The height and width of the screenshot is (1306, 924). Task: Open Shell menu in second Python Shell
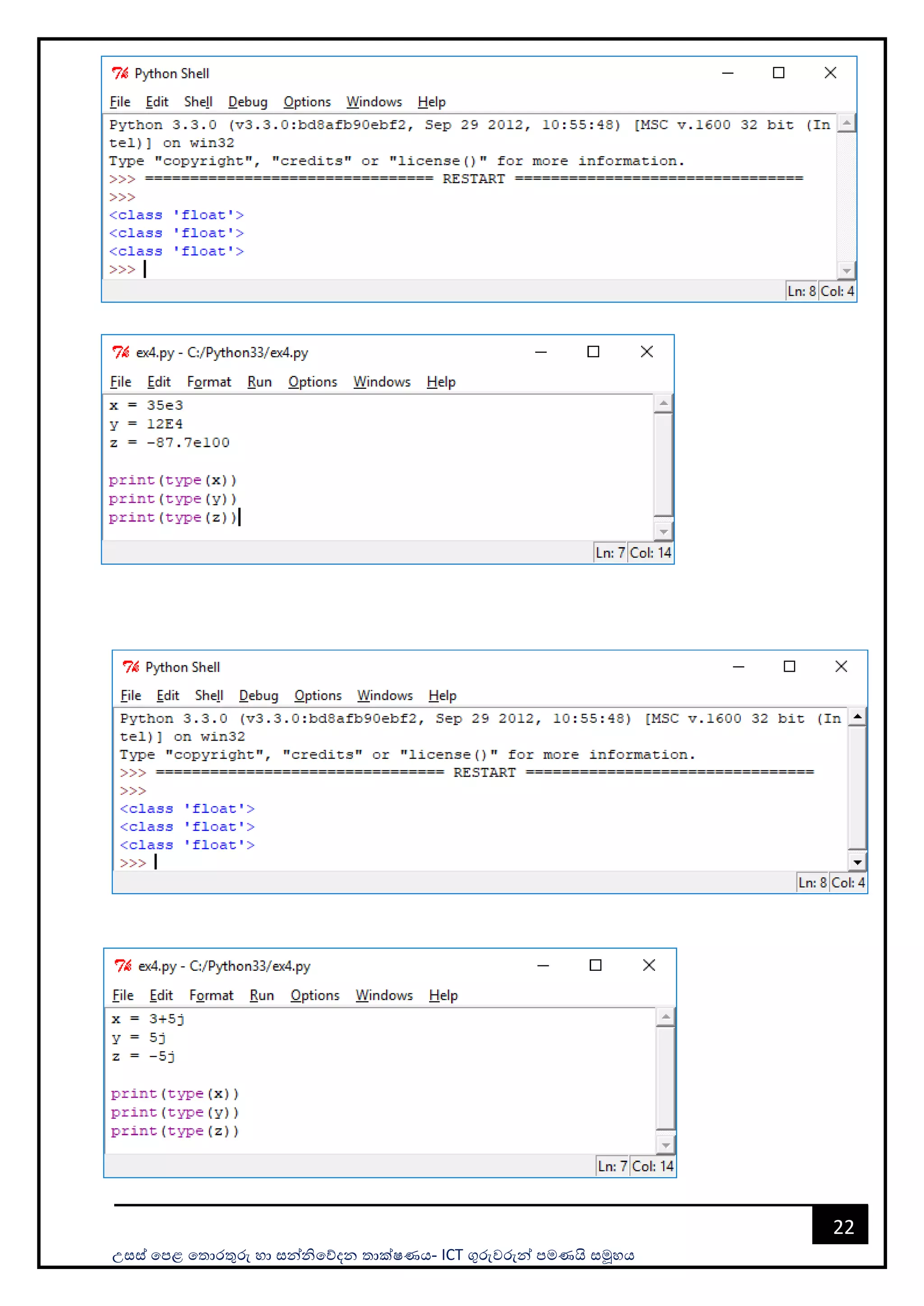point(209,696)
